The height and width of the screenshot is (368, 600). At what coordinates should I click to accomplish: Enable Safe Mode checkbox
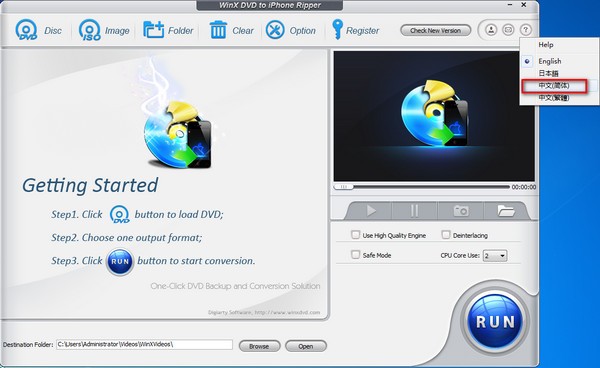[x=355, y=254]
